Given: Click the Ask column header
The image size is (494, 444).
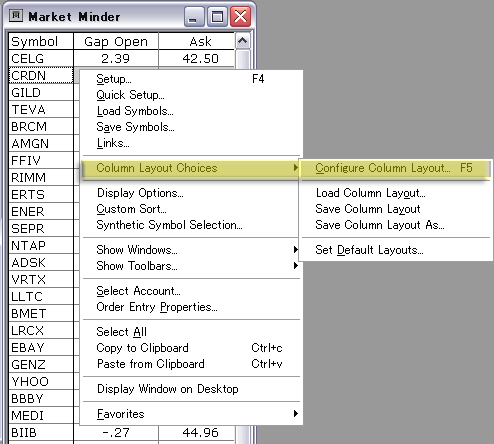Looking at the screenshot, I should tap(197, 41).
